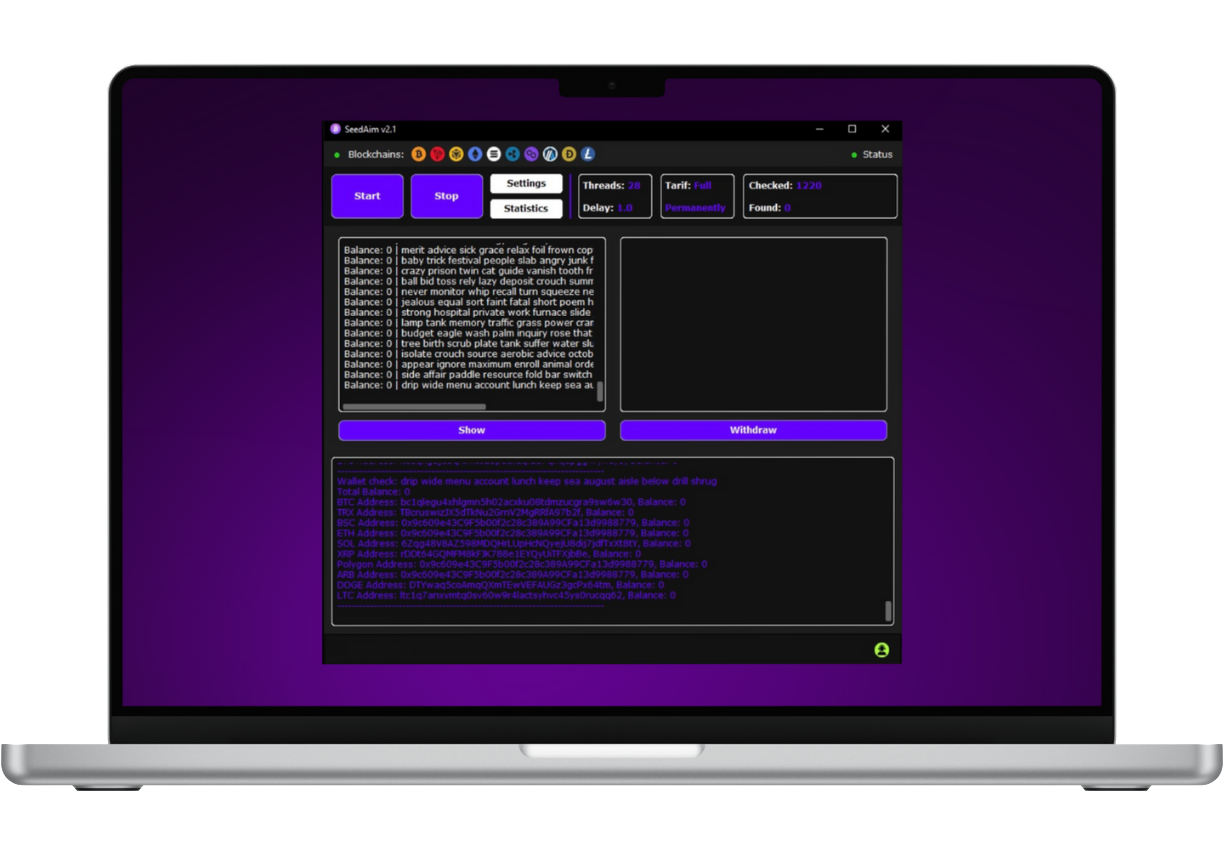
Task: Select the blue Ethereum blockchain icon
Action: pos(475,154)
